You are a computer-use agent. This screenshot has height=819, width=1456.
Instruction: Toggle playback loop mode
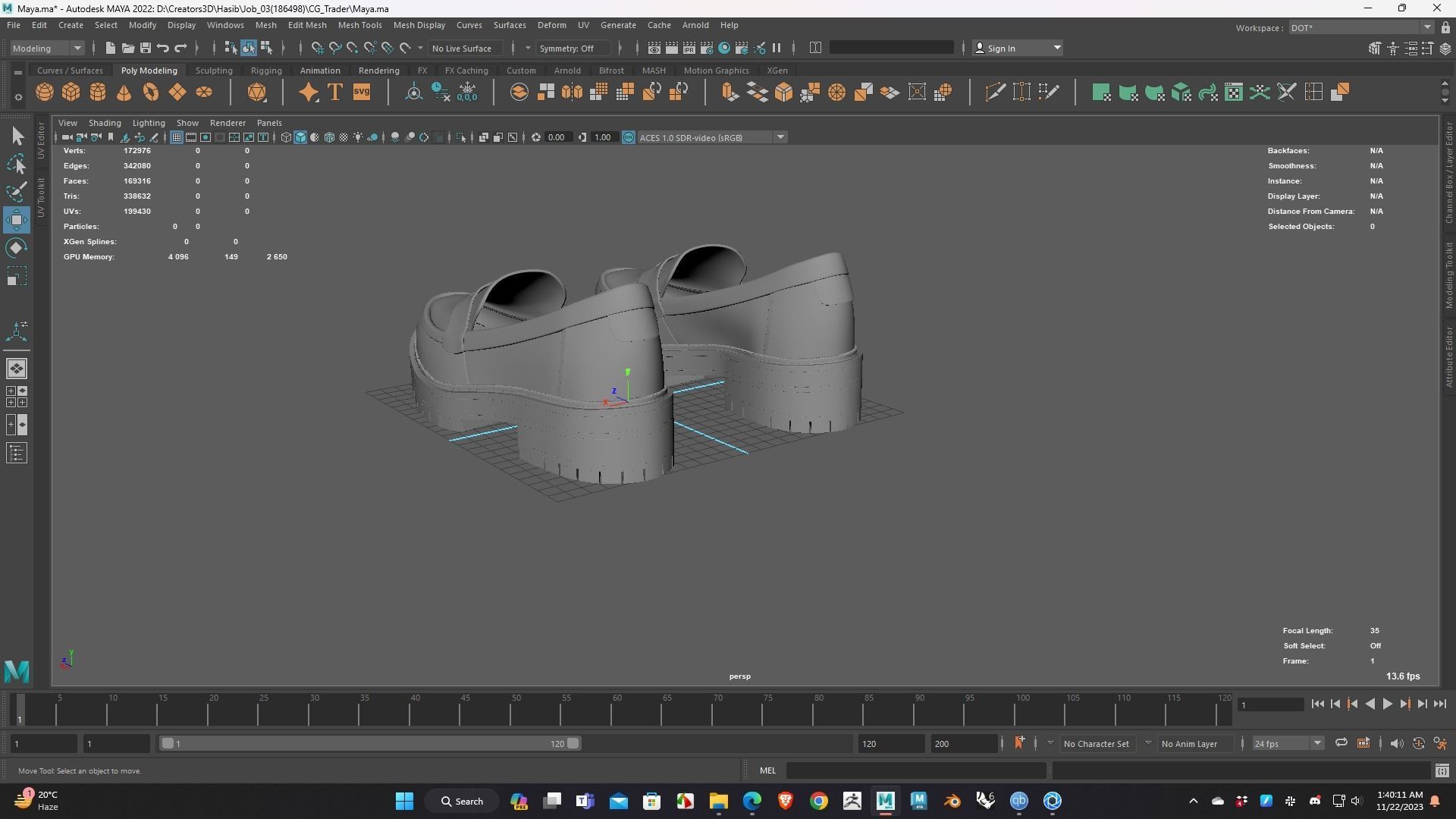point(1341,743)
